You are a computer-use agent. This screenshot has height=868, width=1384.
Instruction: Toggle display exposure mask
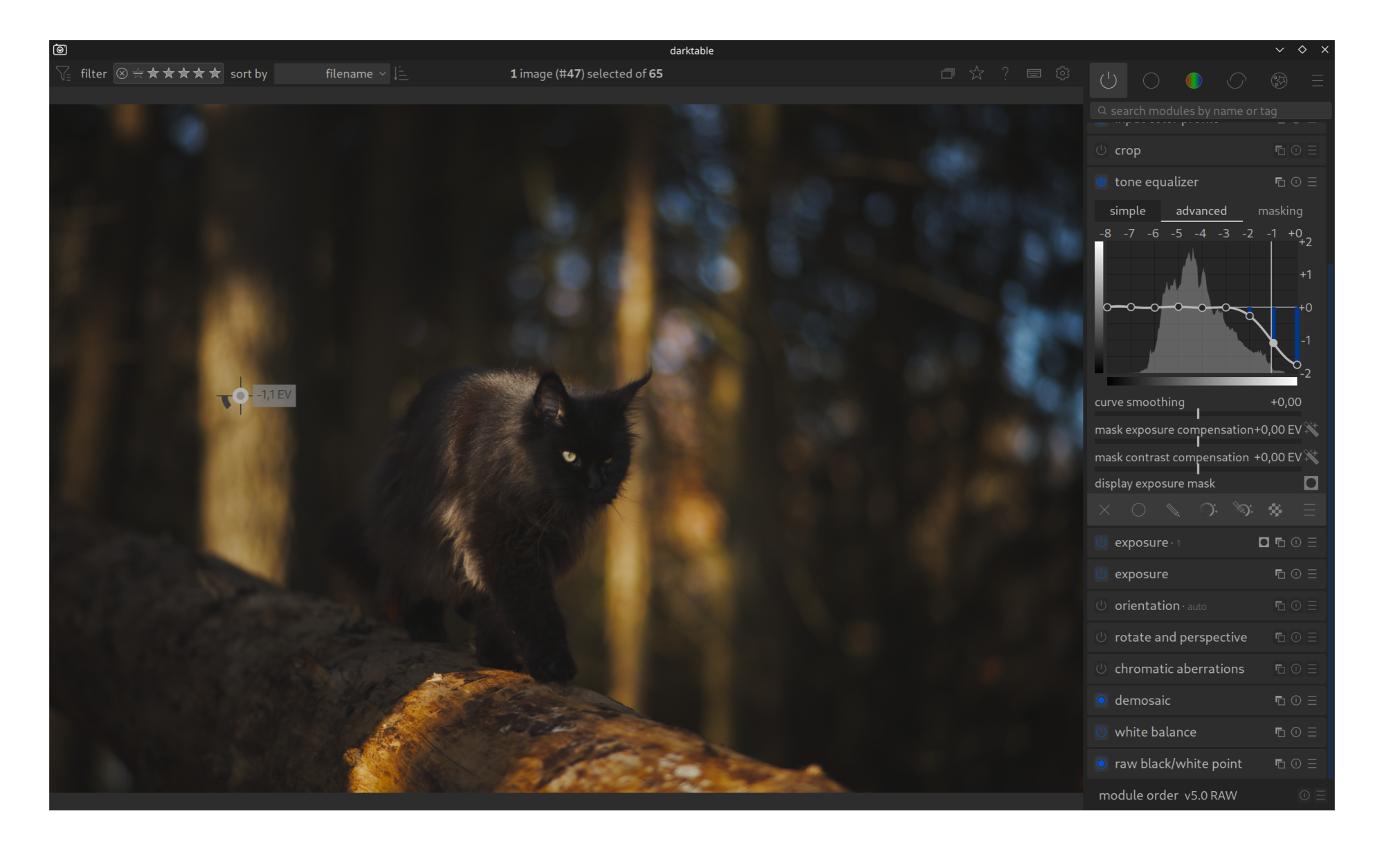1311,483
